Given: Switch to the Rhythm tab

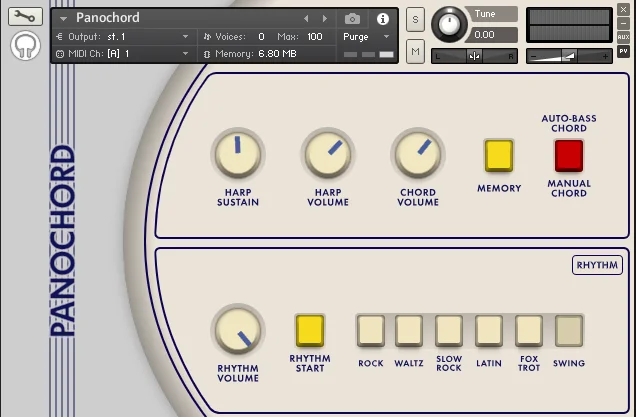Looking at the screenshot, I should pos(597,265).
